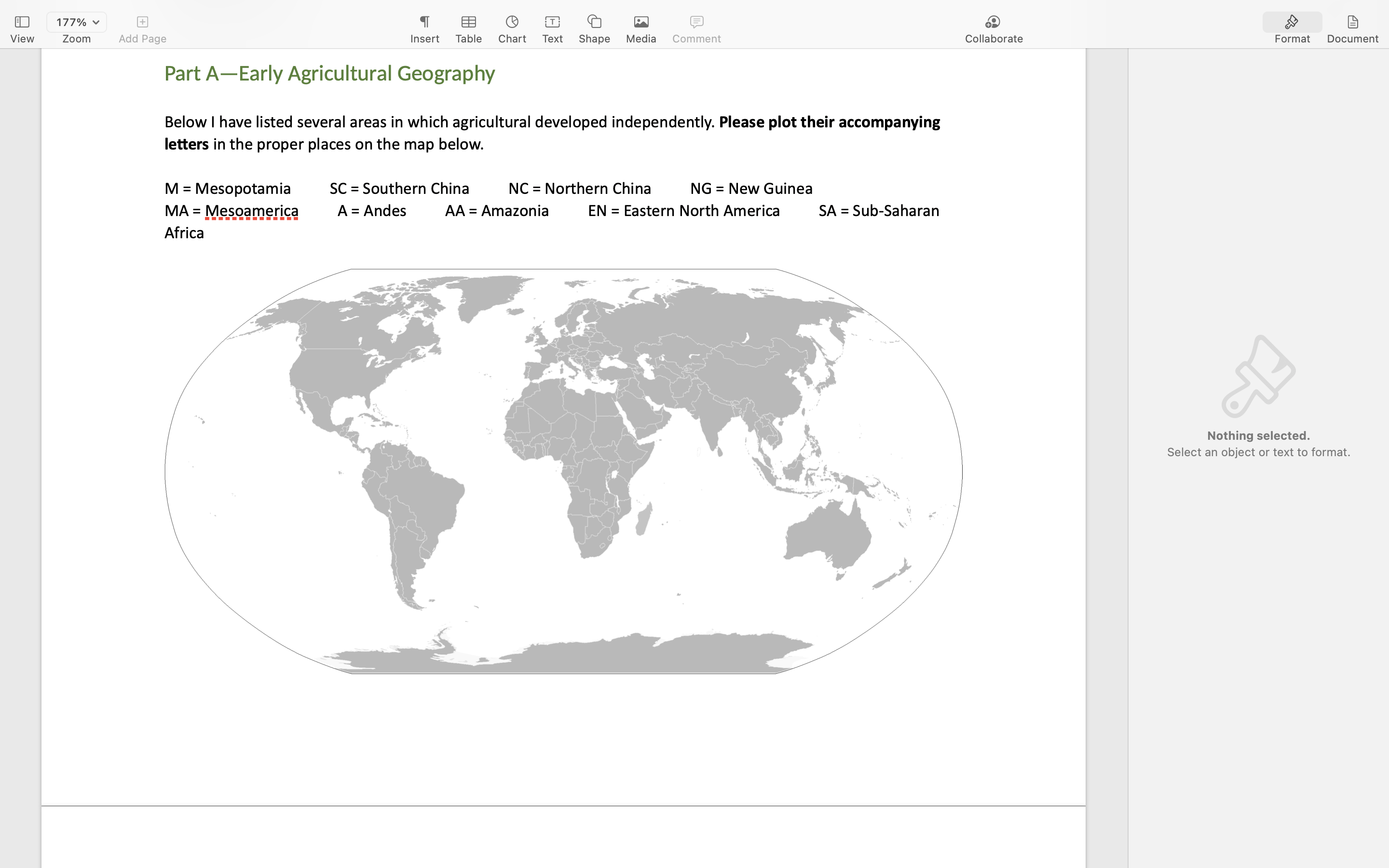This screenshot has width=1389, height=868.
Task: Click the View label in toolbar
Action: 22,39
